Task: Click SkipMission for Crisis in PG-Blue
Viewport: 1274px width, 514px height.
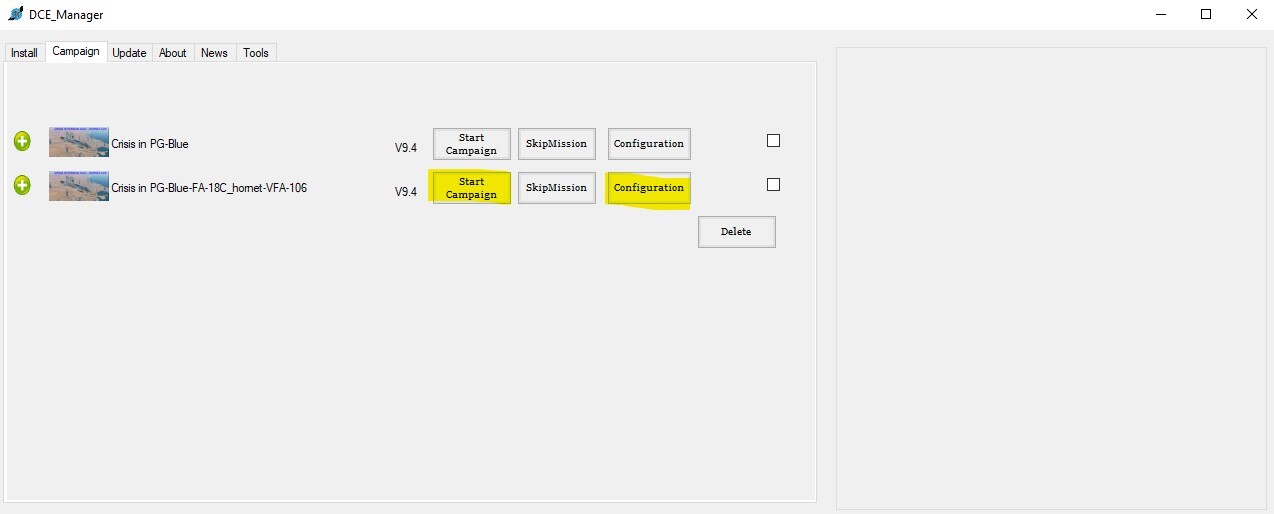Action: (x=557, y=144)
